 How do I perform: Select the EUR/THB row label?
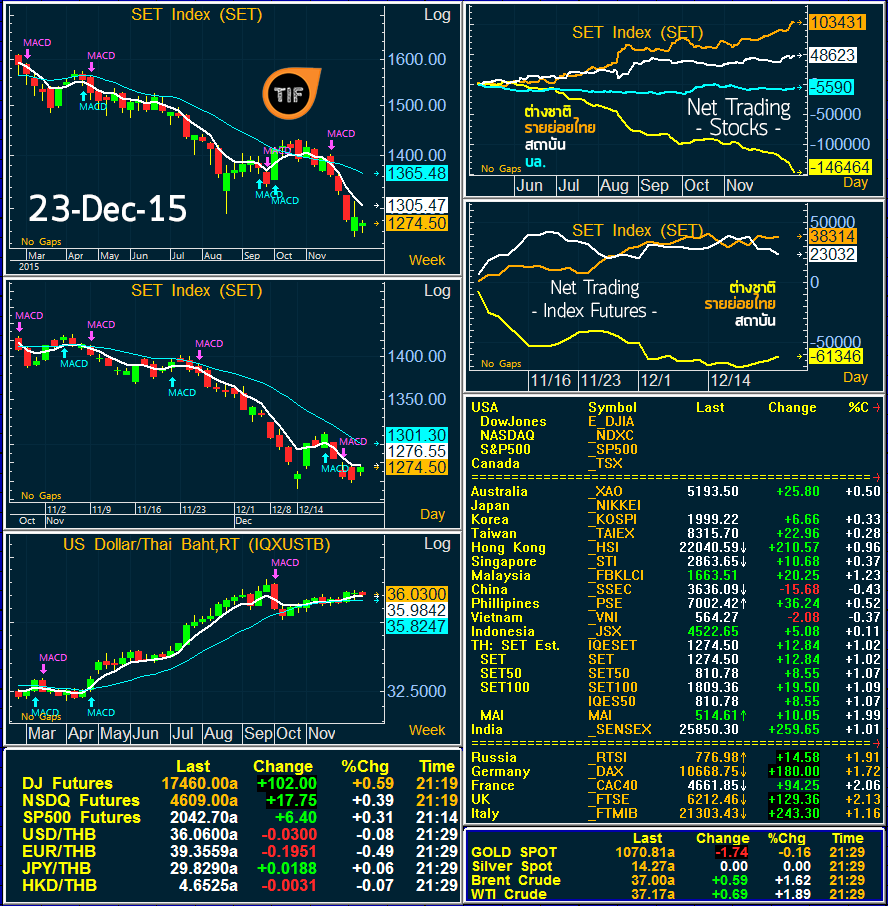pos(59,852)
